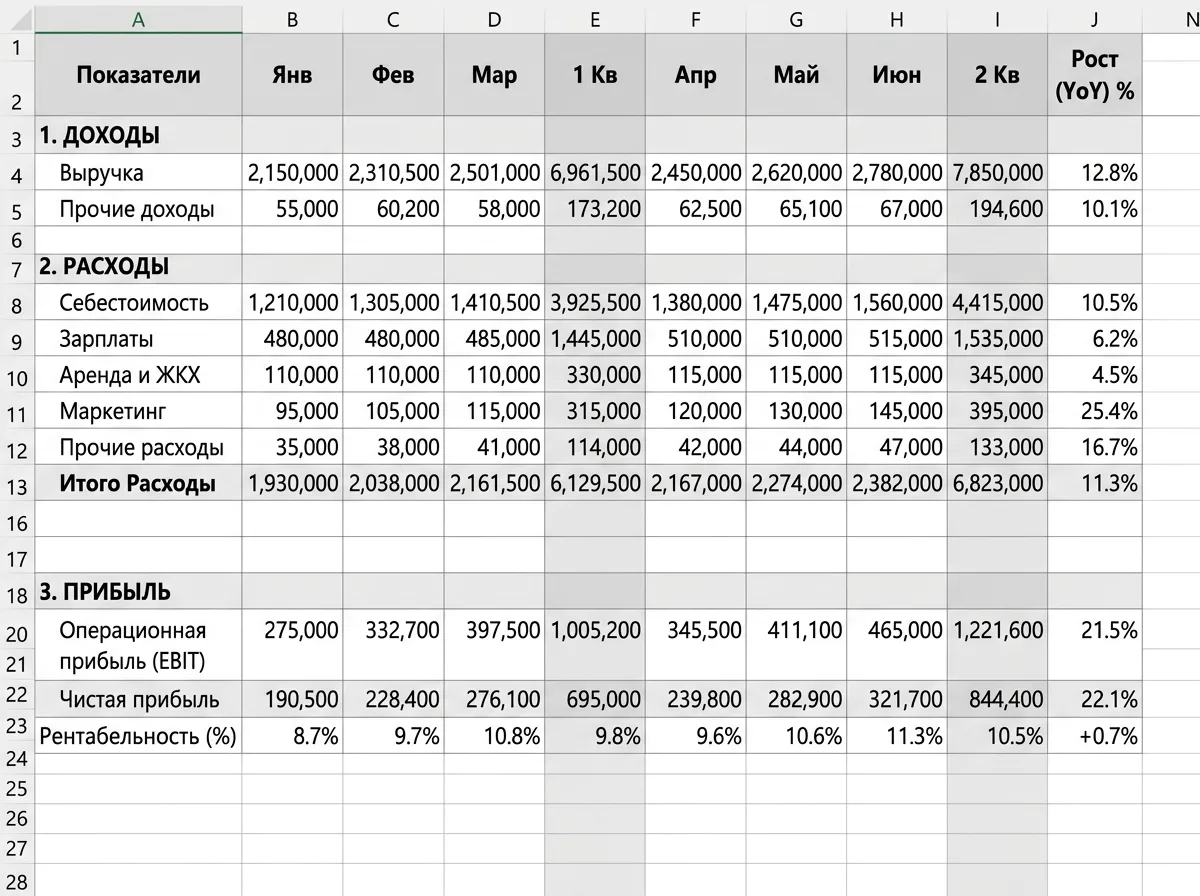
Task: Select the 'Итого Расходы' label cell
Action: (x=139, y=484)
